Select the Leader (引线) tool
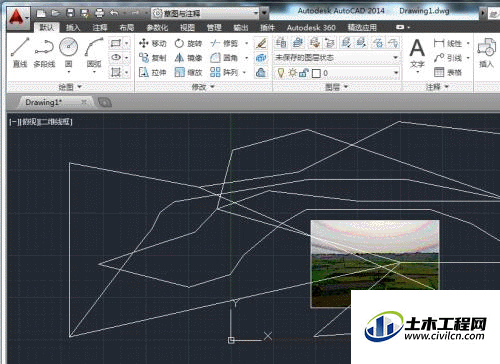The height and width of the screenshot is (364, 500). (448, 58)
